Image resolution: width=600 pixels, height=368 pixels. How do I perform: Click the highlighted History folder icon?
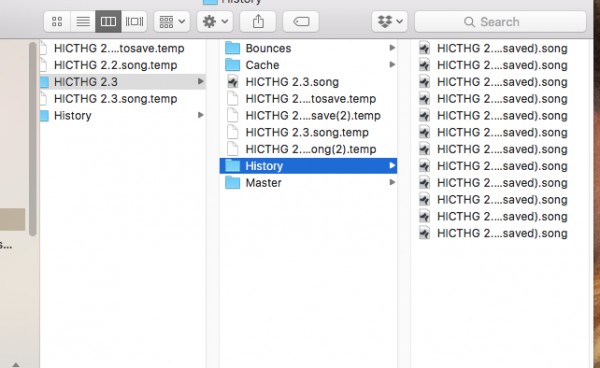(x=233, y=166)
